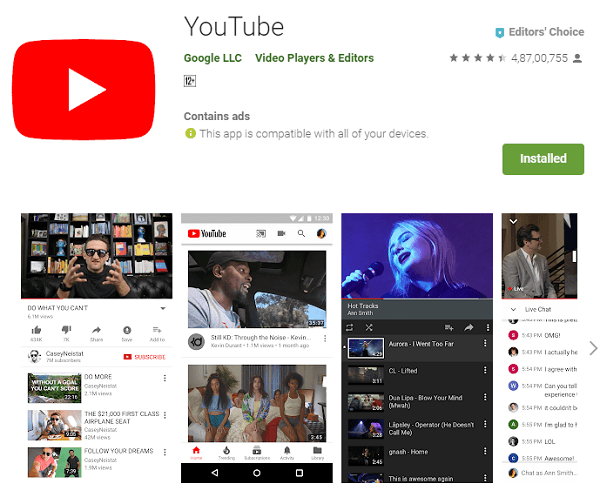
Task: Show next screenshots with right chevron
Action: pos(593,348)
